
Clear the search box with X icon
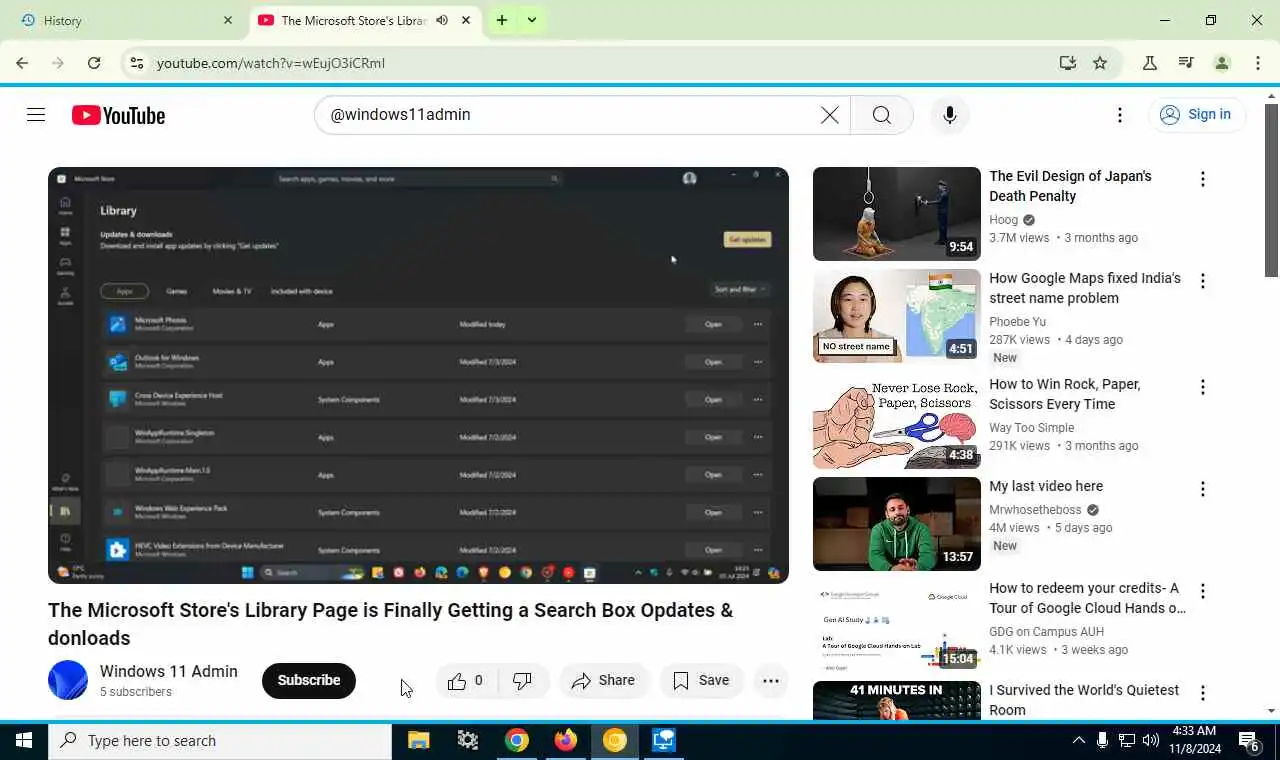pyautogui.click(x=830, y=115)
